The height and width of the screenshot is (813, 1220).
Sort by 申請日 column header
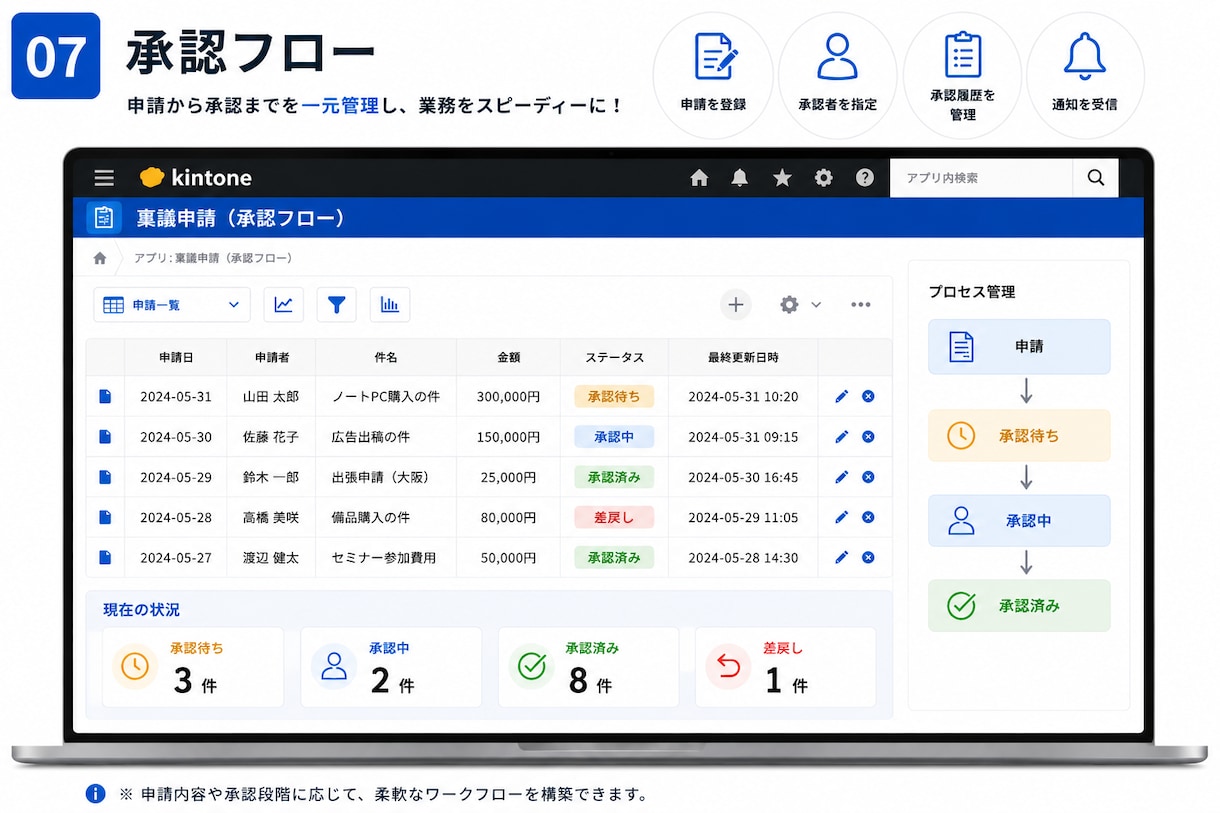(176, 357)
